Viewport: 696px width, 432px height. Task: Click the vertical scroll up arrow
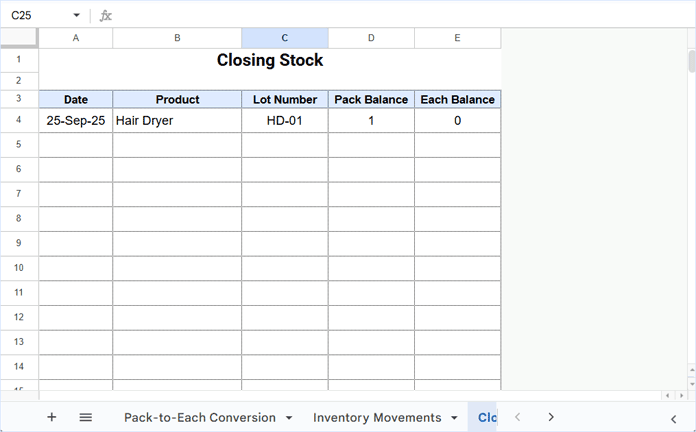tap(692, 369)
